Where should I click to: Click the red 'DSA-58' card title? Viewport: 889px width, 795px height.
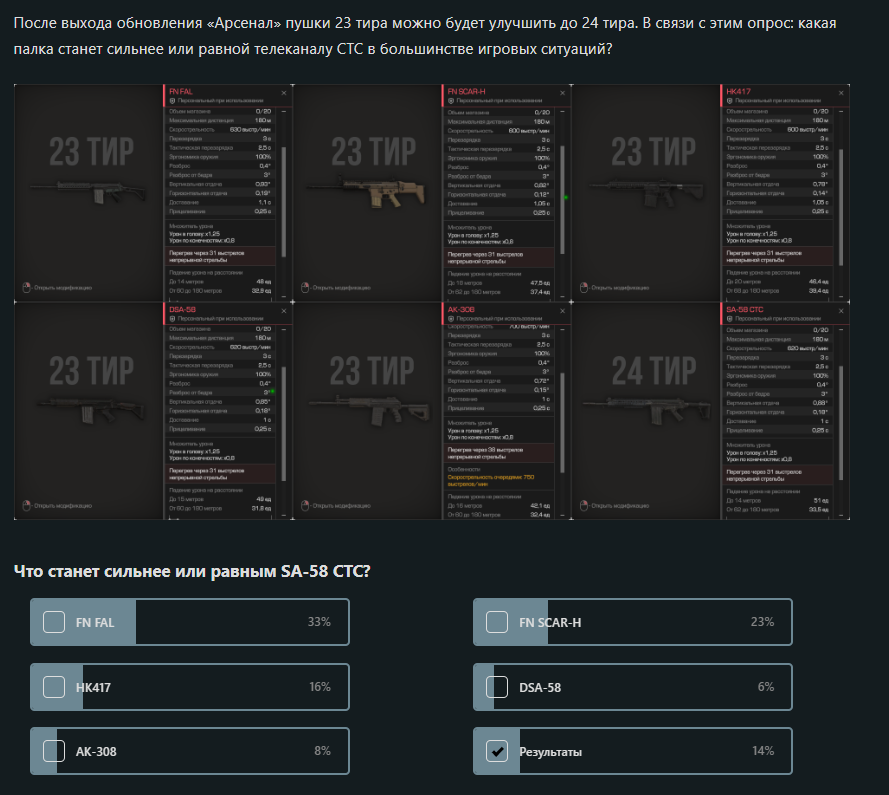183,310
